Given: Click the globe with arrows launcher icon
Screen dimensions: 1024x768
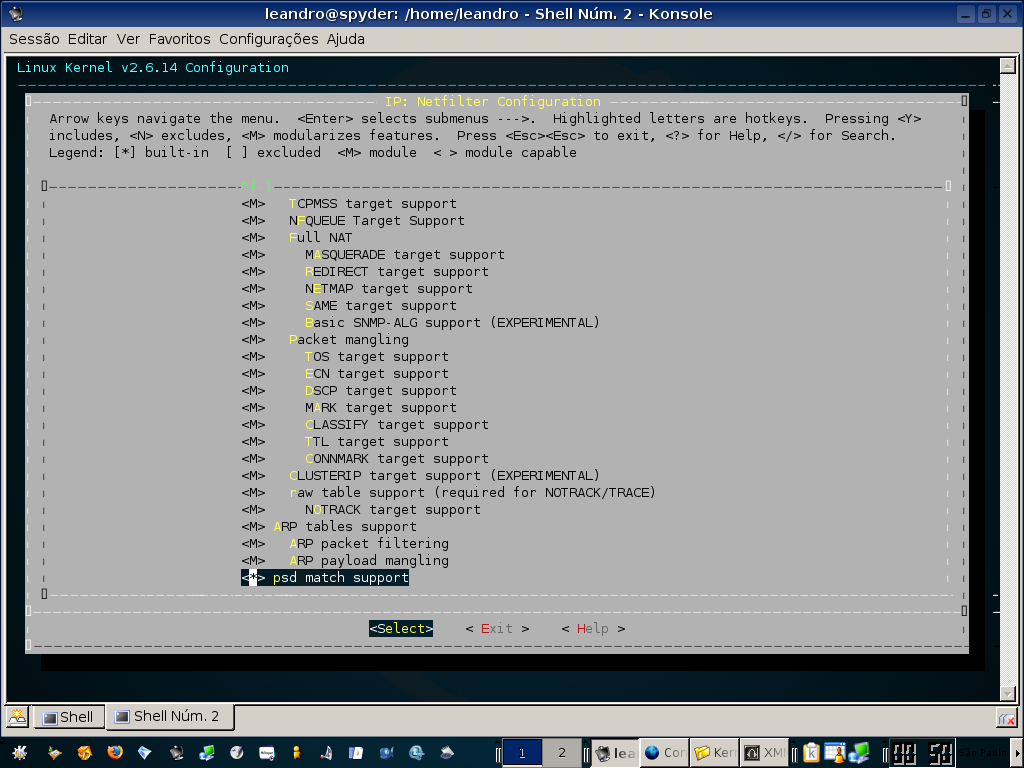Looking at the screenshot, I should tap(416, 753).
